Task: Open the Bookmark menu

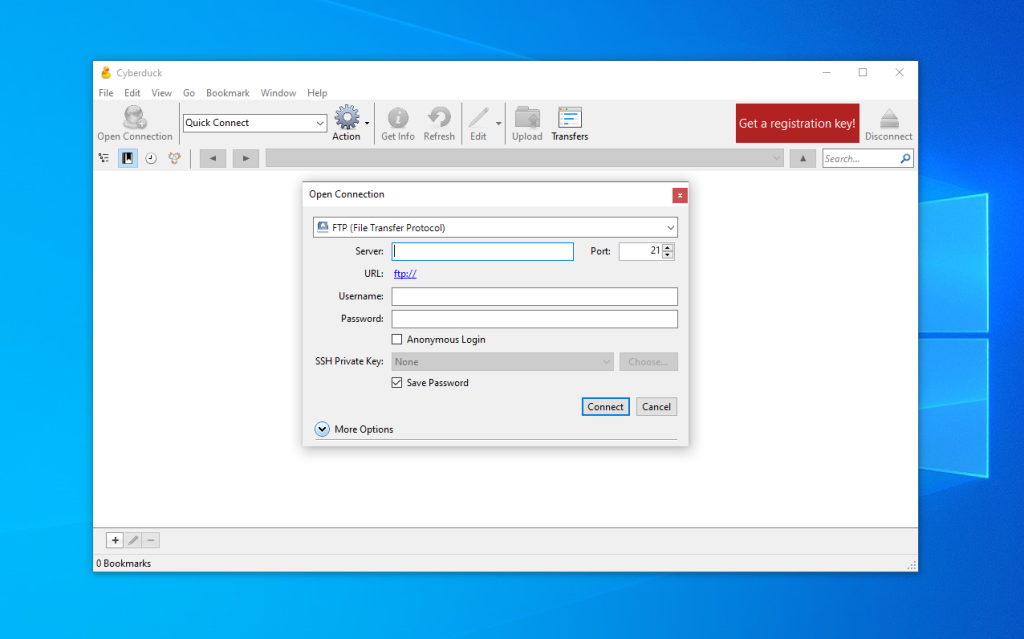Action: [227, 93]
